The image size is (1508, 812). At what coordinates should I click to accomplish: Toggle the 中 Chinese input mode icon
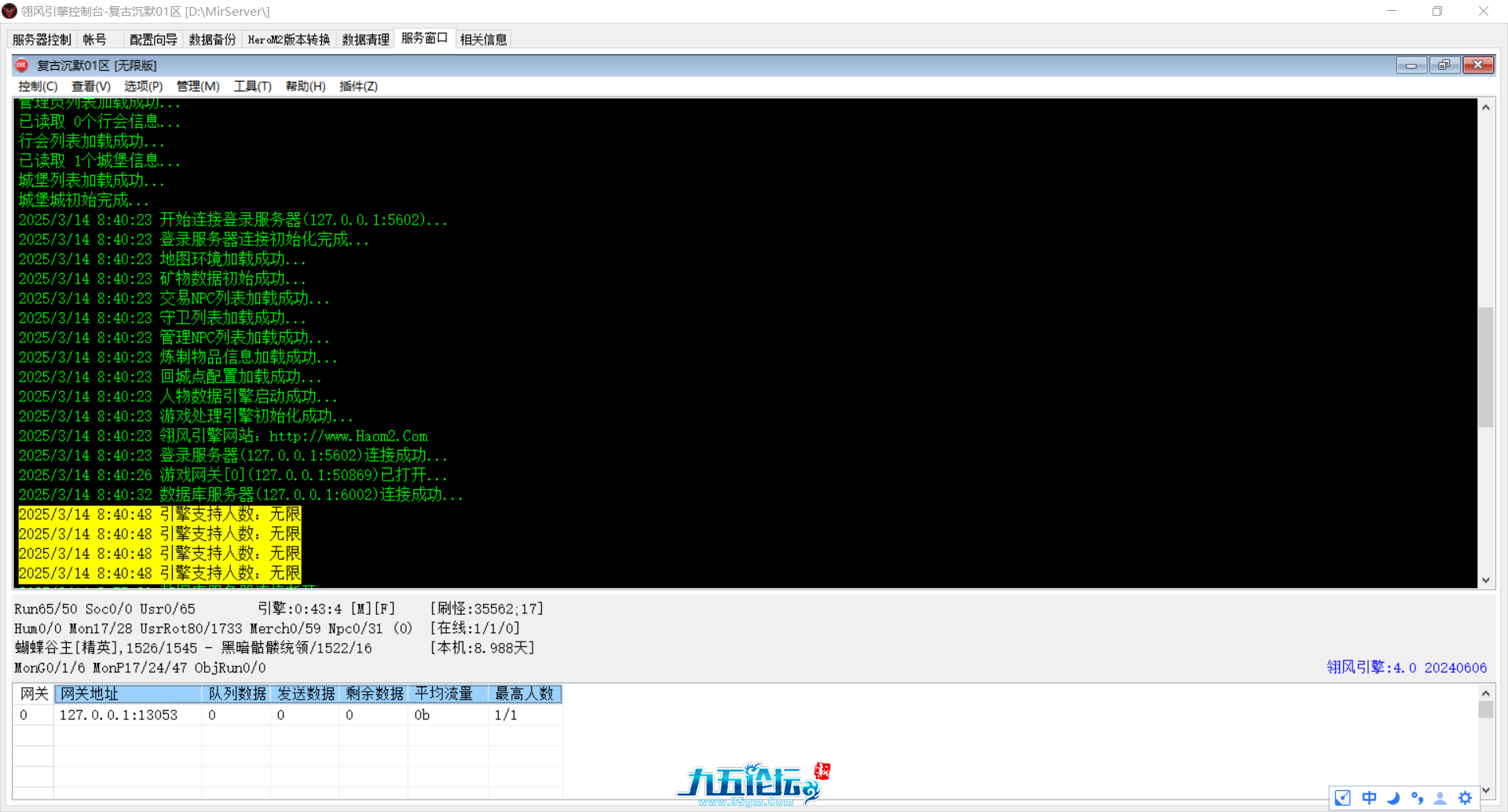[x=1369, y=798]
